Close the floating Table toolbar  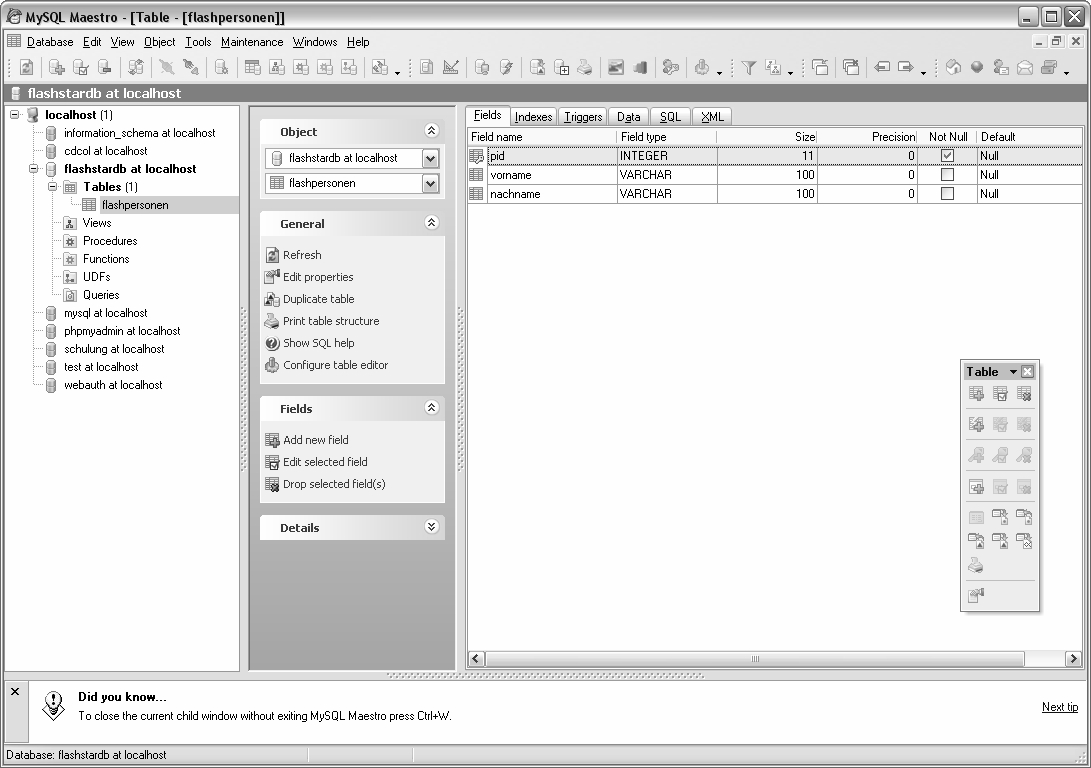click(x=1027, y=371)
